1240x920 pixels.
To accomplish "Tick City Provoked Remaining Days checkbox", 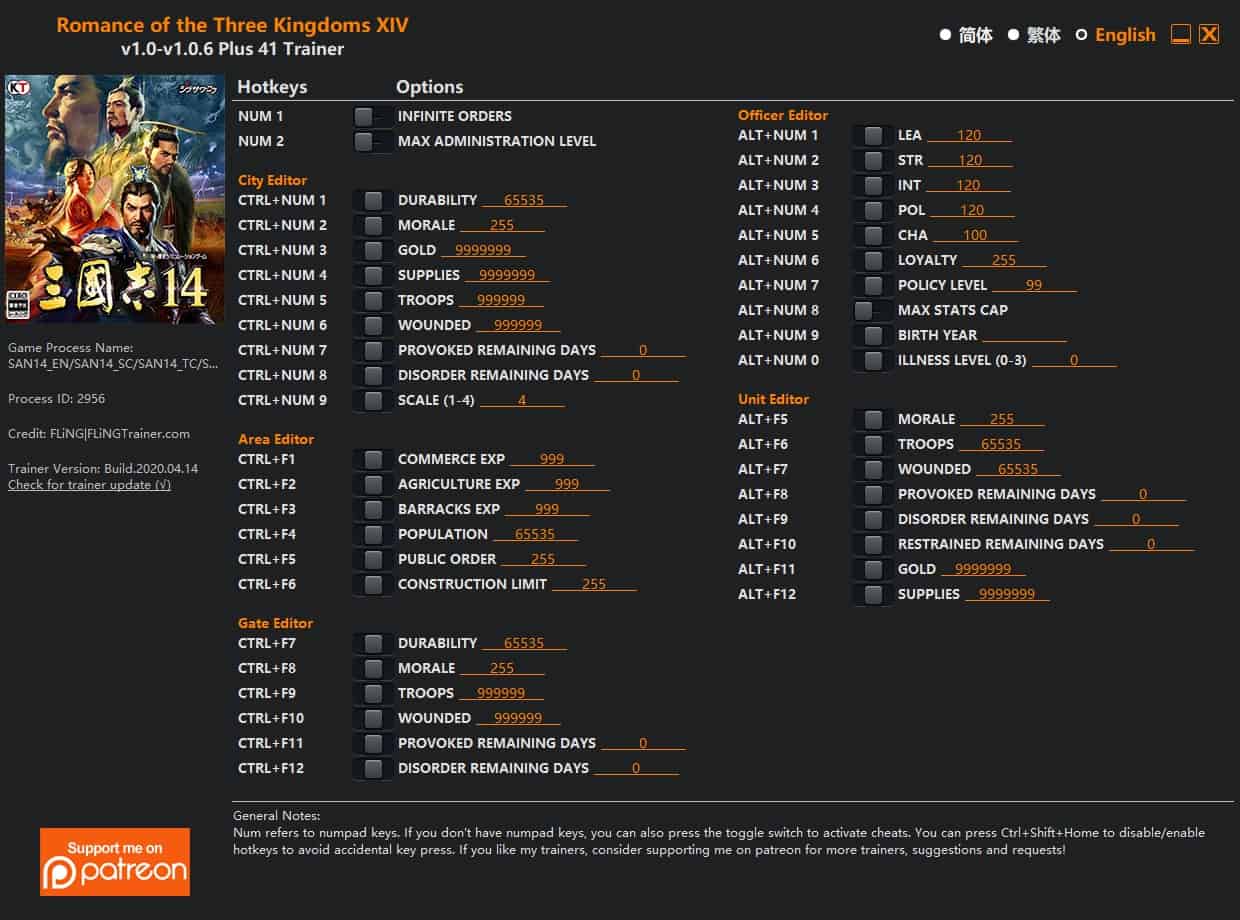I will click(373, 350).
